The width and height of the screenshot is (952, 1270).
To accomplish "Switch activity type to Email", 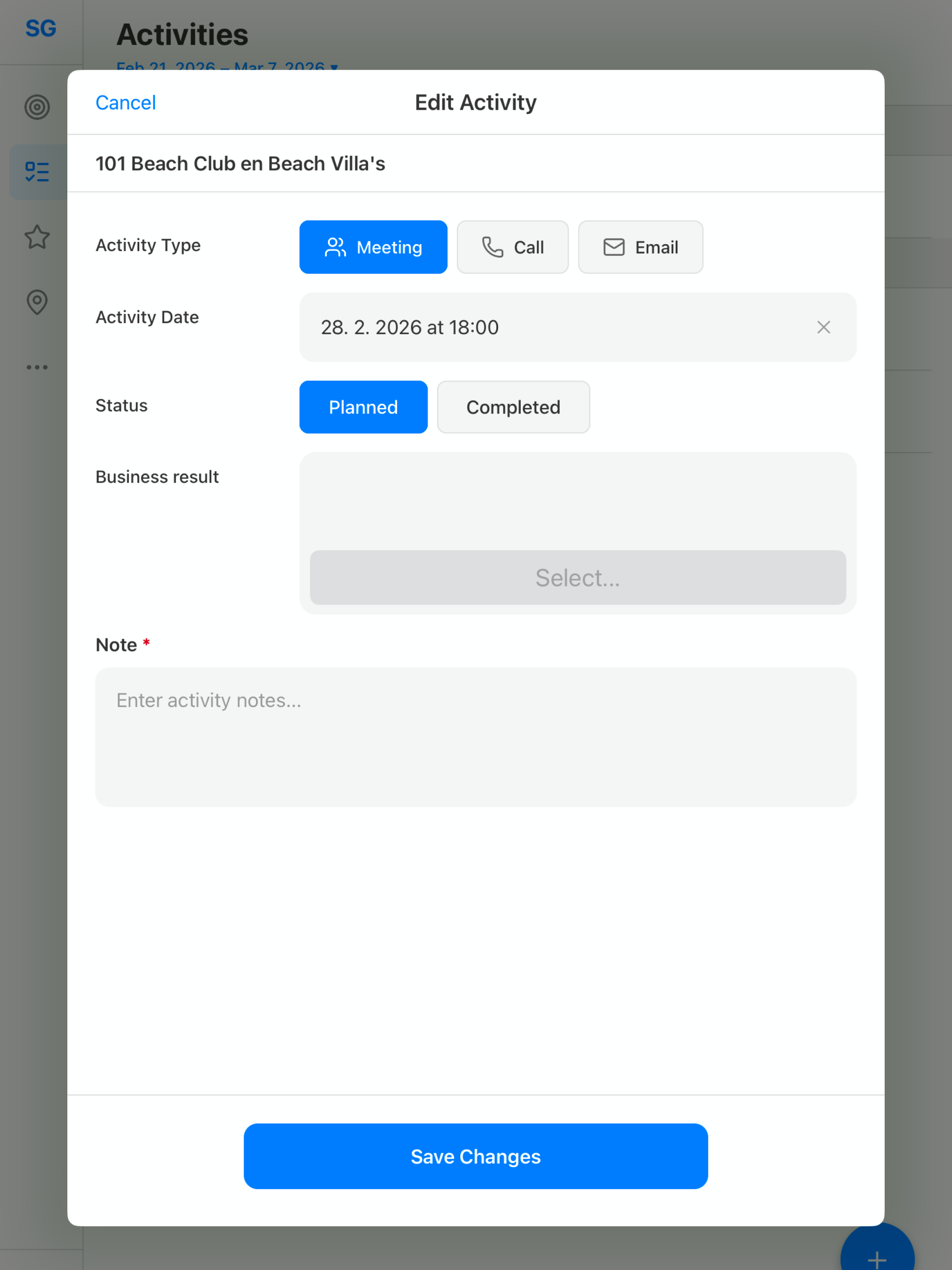I will 640,247.
